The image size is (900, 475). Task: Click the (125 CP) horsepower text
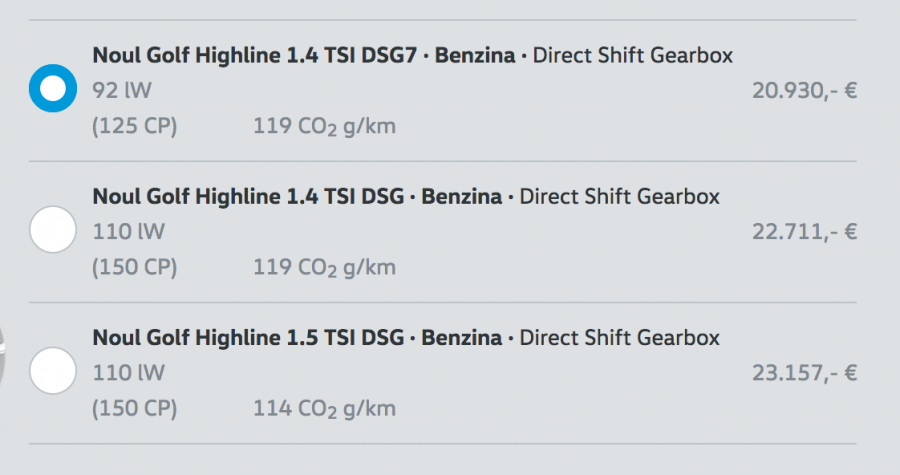pyautogui.click(x=135, y=127)
